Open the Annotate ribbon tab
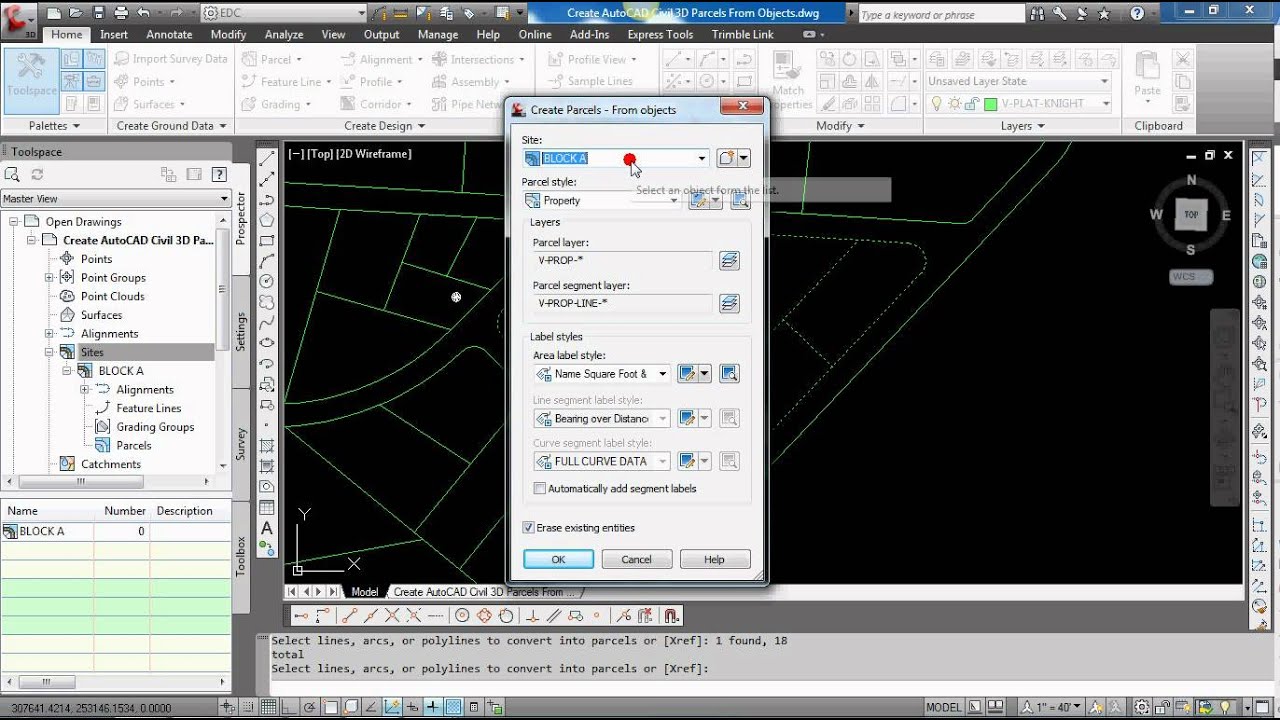This screenshot has height=720, width=1280. click(169, 34)
